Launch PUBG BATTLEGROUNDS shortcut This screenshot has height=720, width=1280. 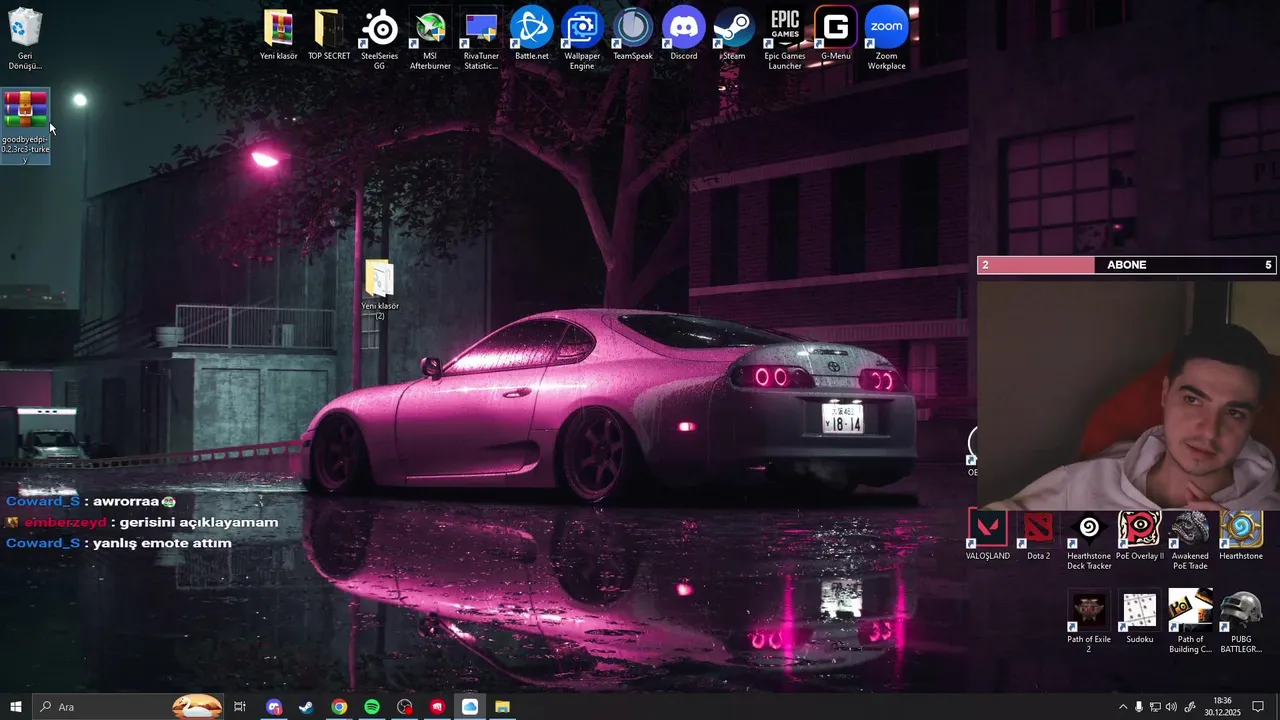pos(1241,623)
